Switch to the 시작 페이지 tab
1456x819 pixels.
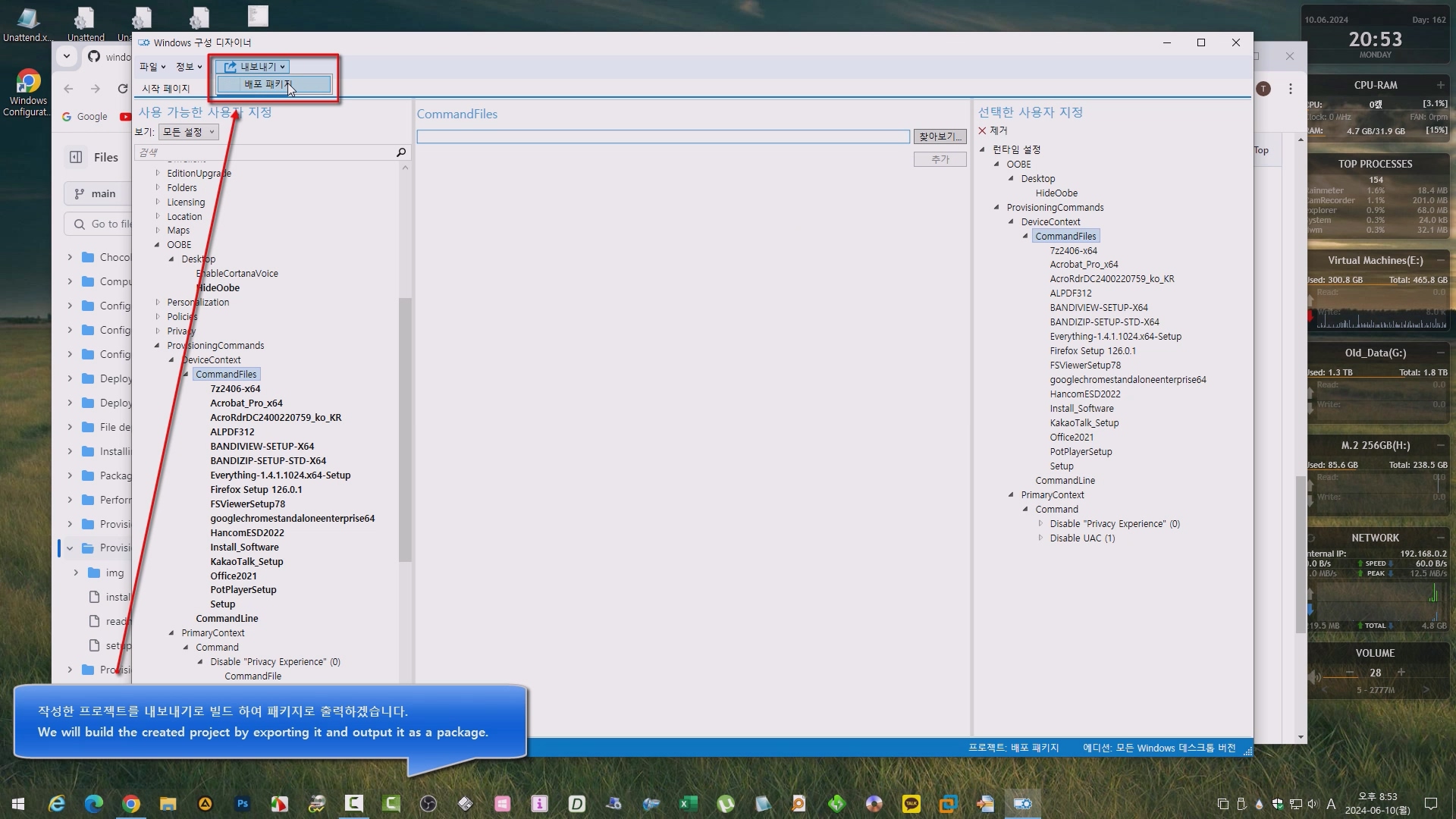tap(166, 89)
